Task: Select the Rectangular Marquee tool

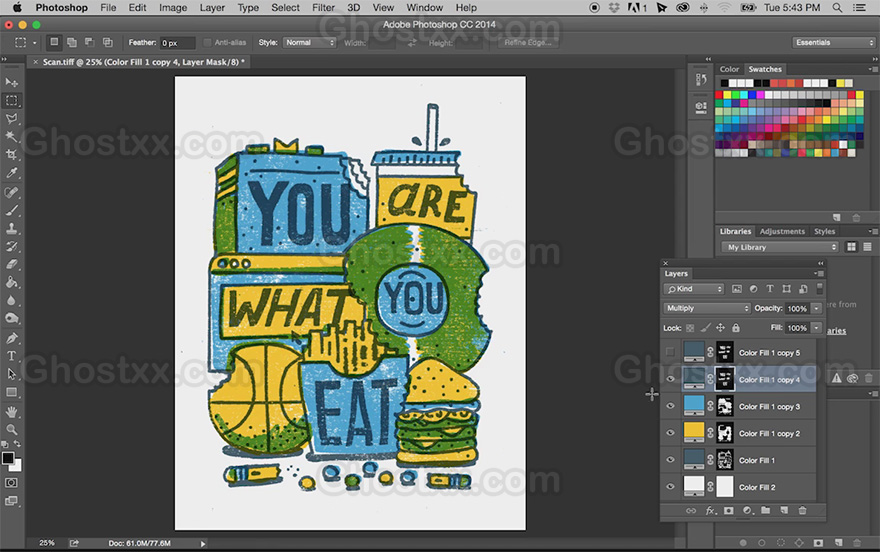Action: pos(11,100)
